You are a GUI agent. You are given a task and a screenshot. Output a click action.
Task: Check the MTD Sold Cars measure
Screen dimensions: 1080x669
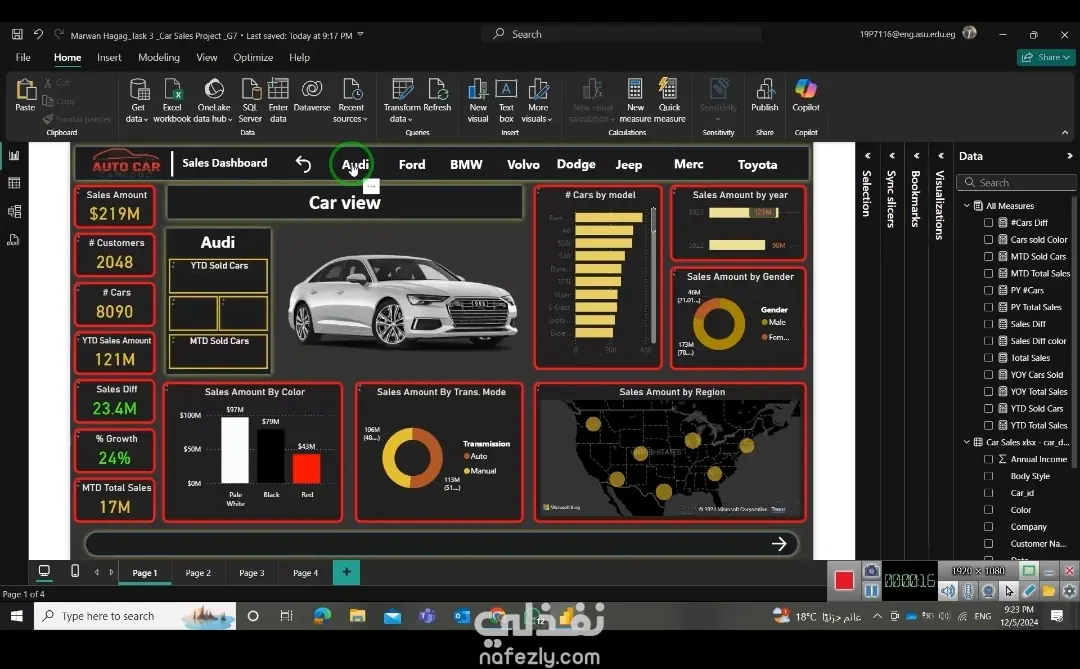pyautogui.click(x=988, y=256)
